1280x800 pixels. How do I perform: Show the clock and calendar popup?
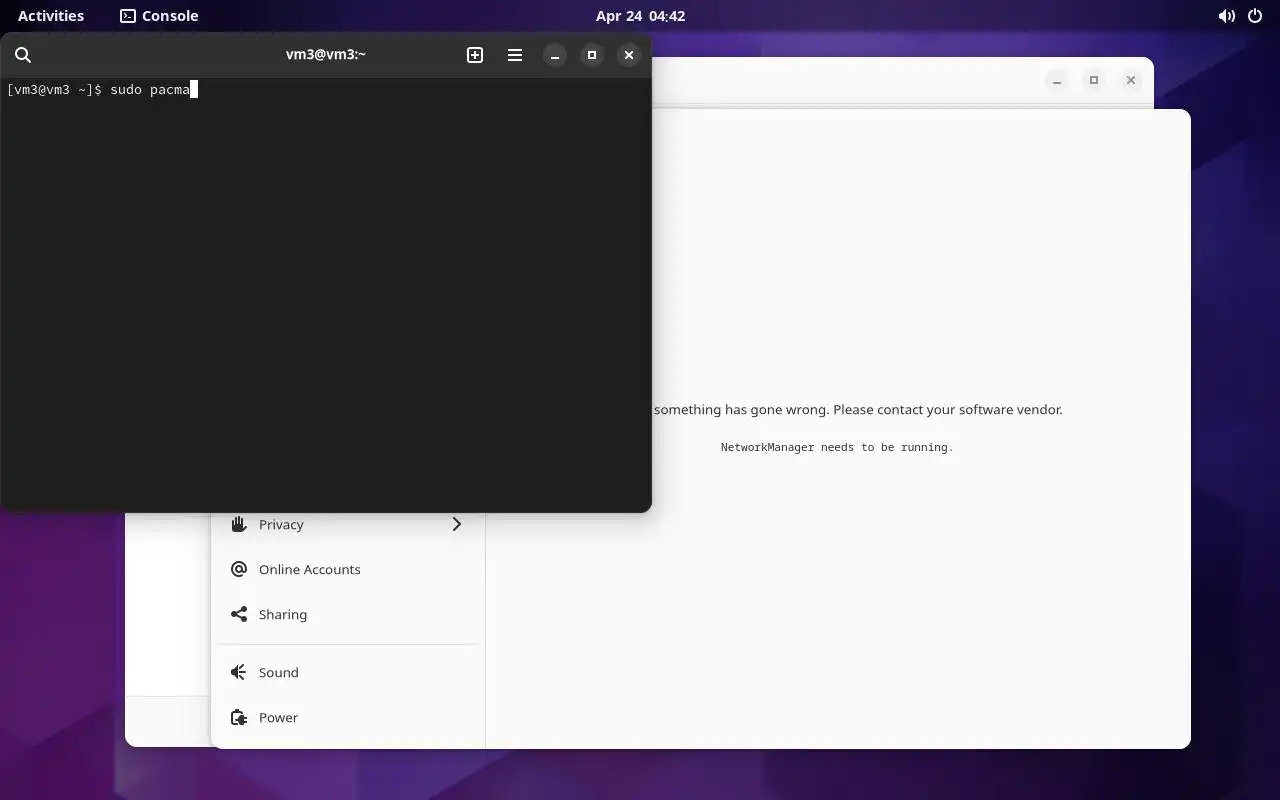(x=640, y=16)
